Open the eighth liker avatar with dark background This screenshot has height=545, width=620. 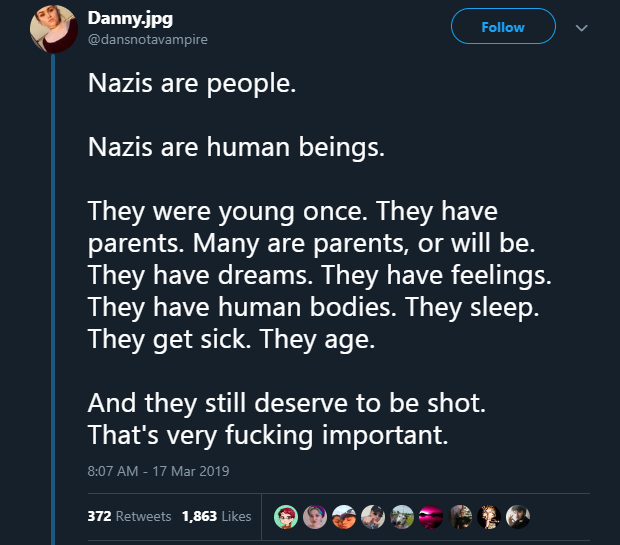point(490,516)
